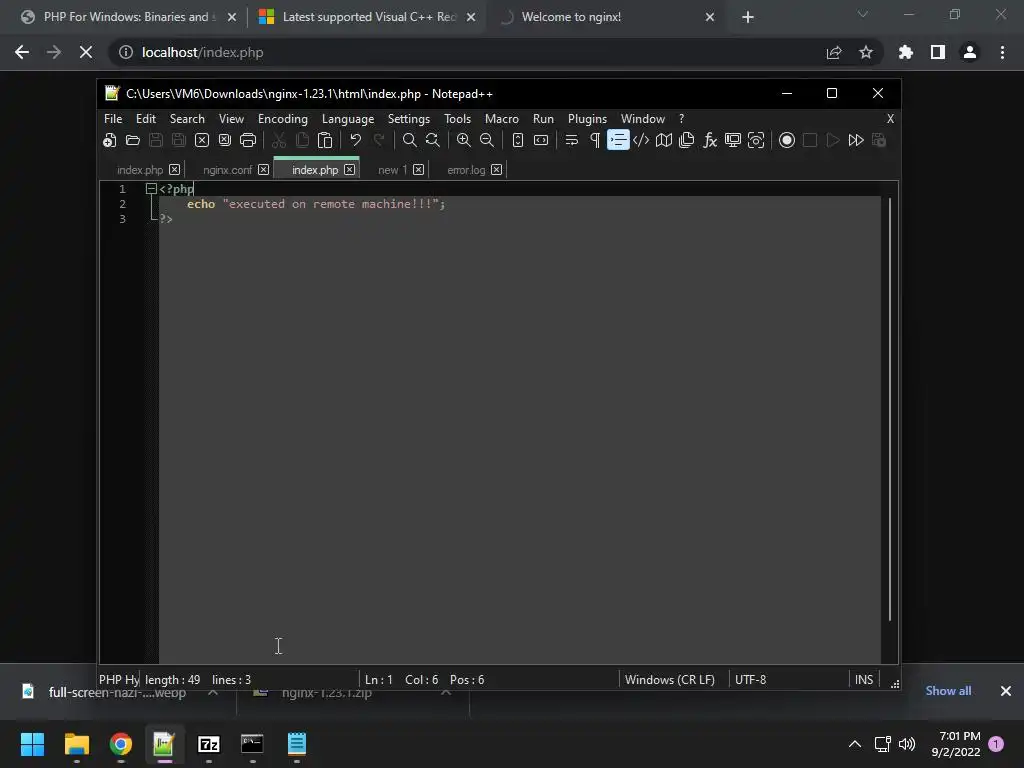Open the Search menu

[187, 119]
